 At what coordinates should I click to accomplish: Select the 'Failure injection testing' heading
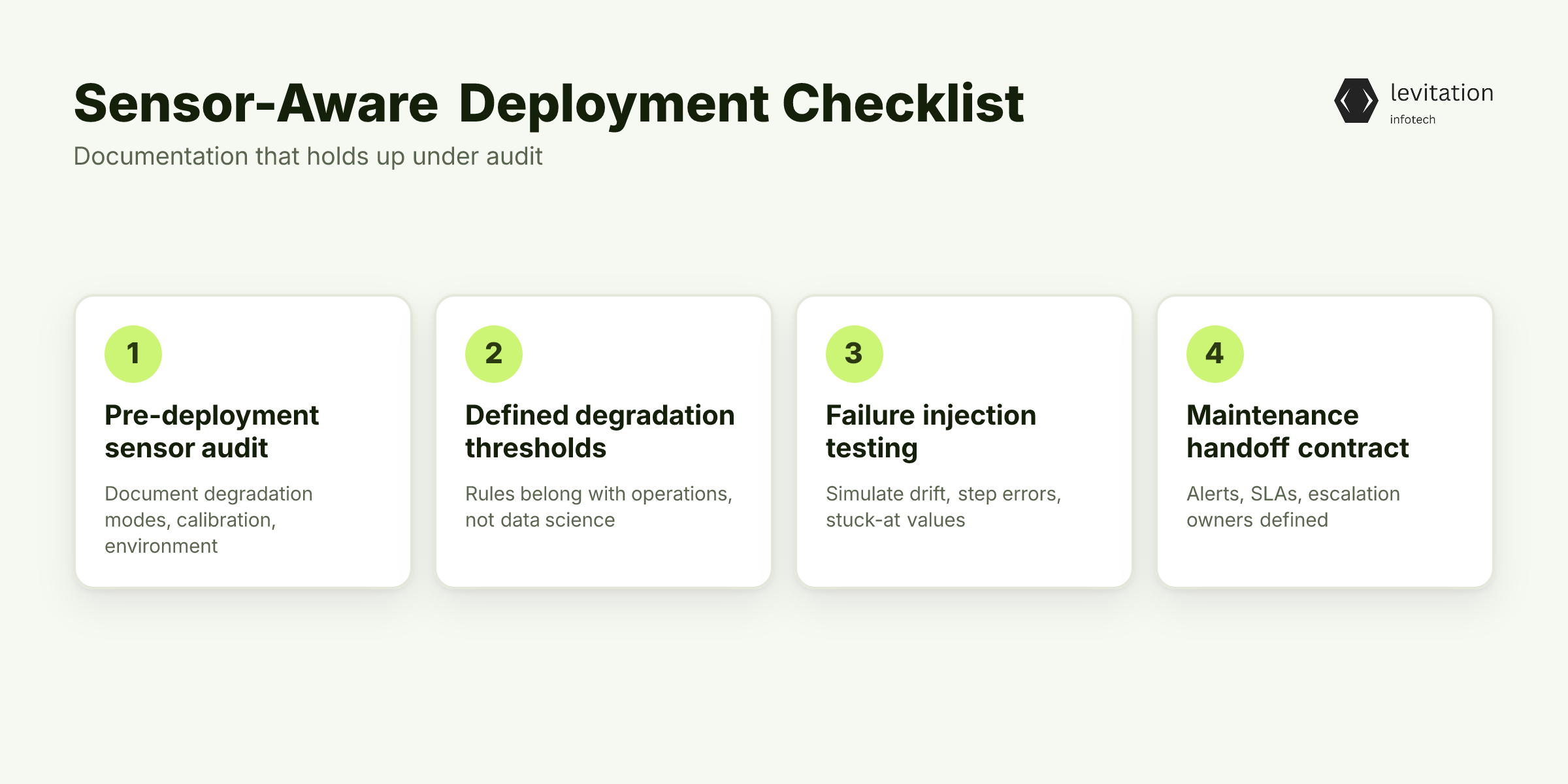931,432
